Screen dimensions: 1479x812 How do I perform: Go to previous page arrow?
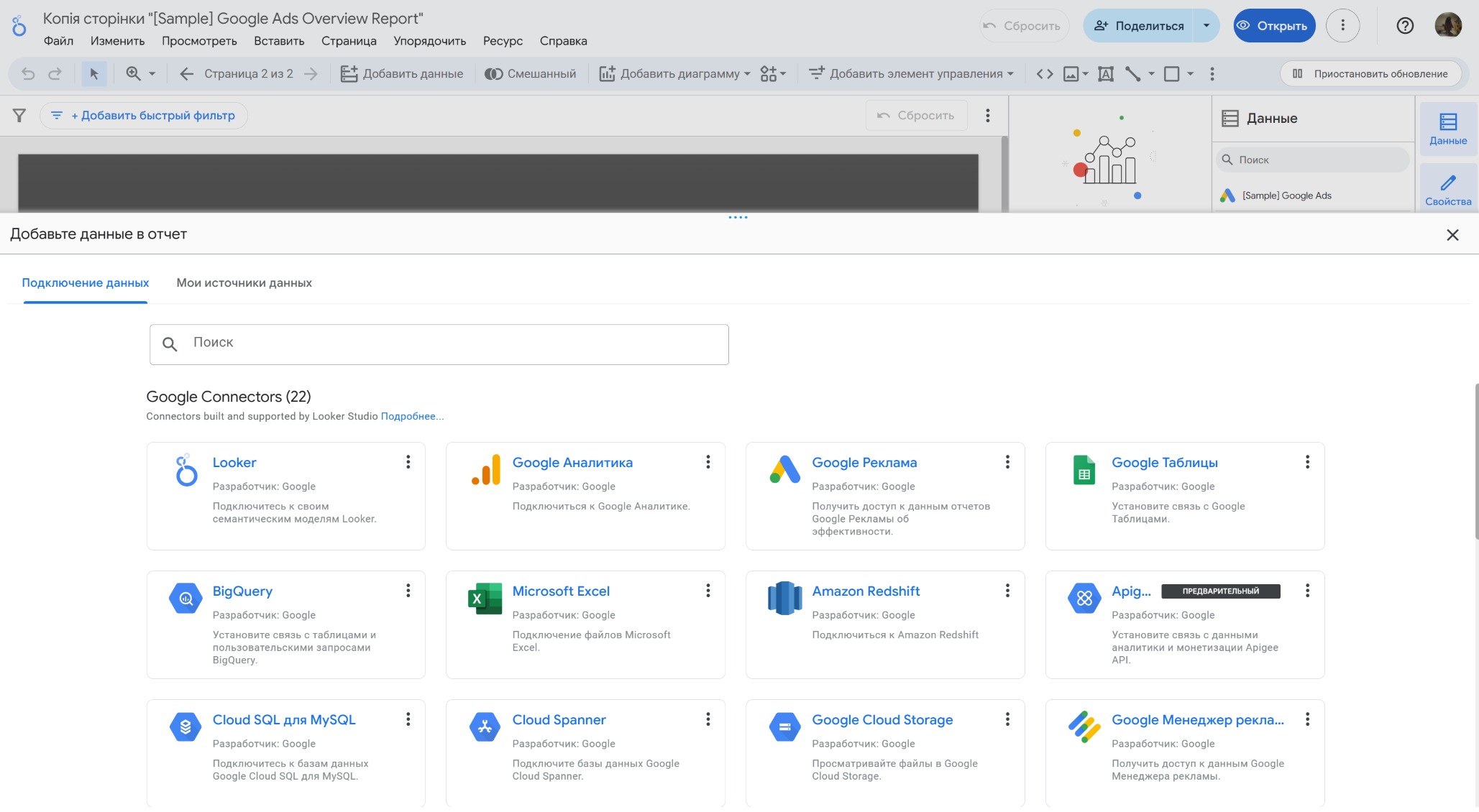coord(186,73)
